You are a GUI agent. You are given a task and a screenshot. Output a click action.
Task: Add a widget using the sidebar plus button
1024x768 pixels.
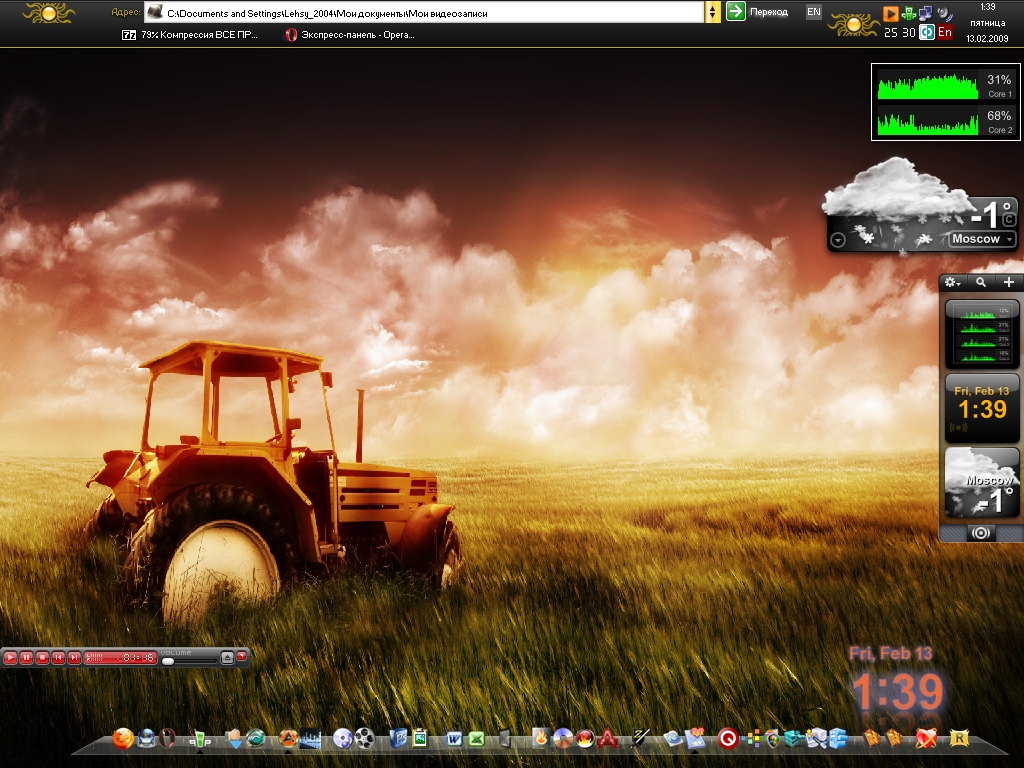click(x=1009, y=283)
